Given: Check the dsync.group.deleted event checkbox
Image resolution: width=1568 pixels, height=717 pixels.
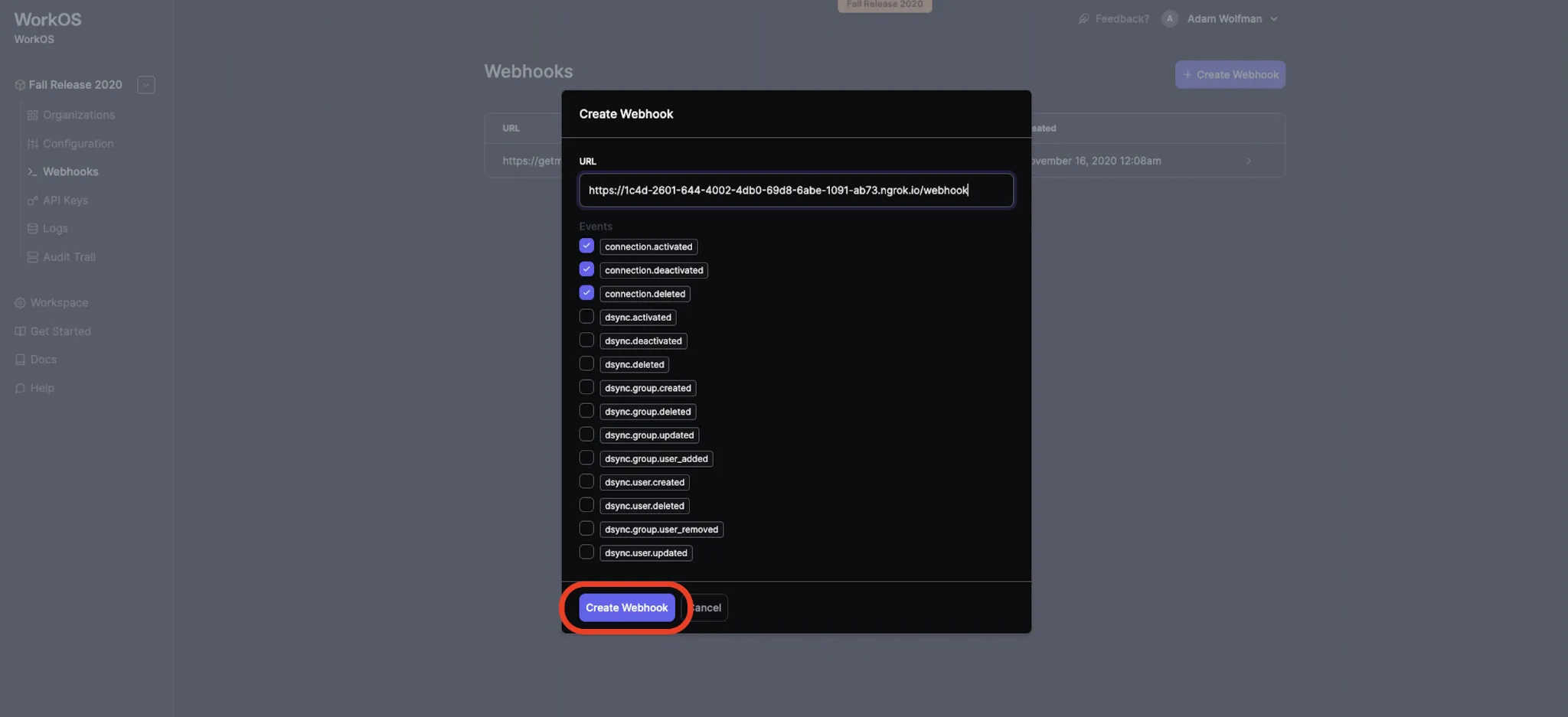Looking at the screenshot, I should (586, 411).
